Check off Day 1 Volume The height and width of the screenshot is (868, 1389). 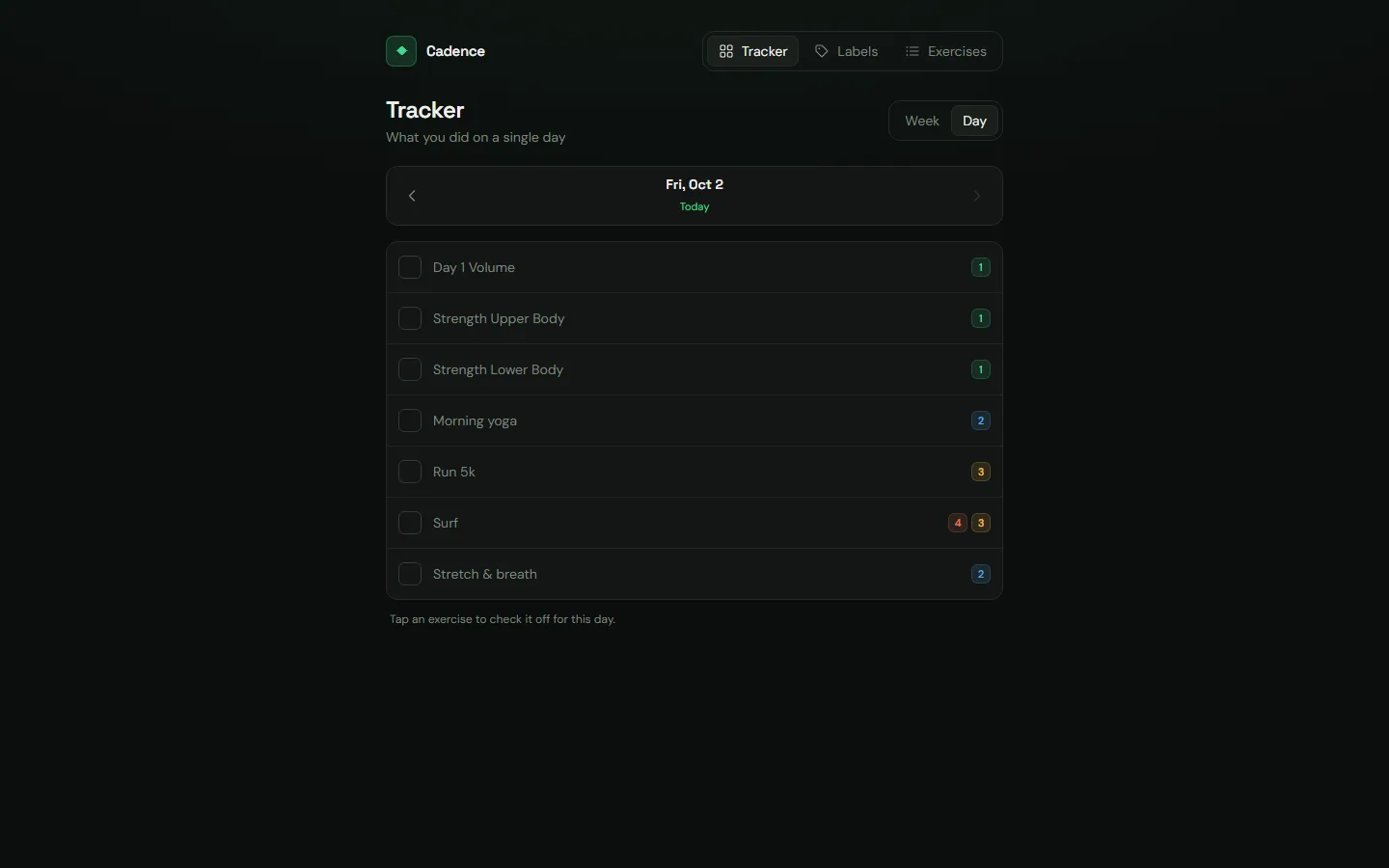(410, 267)
